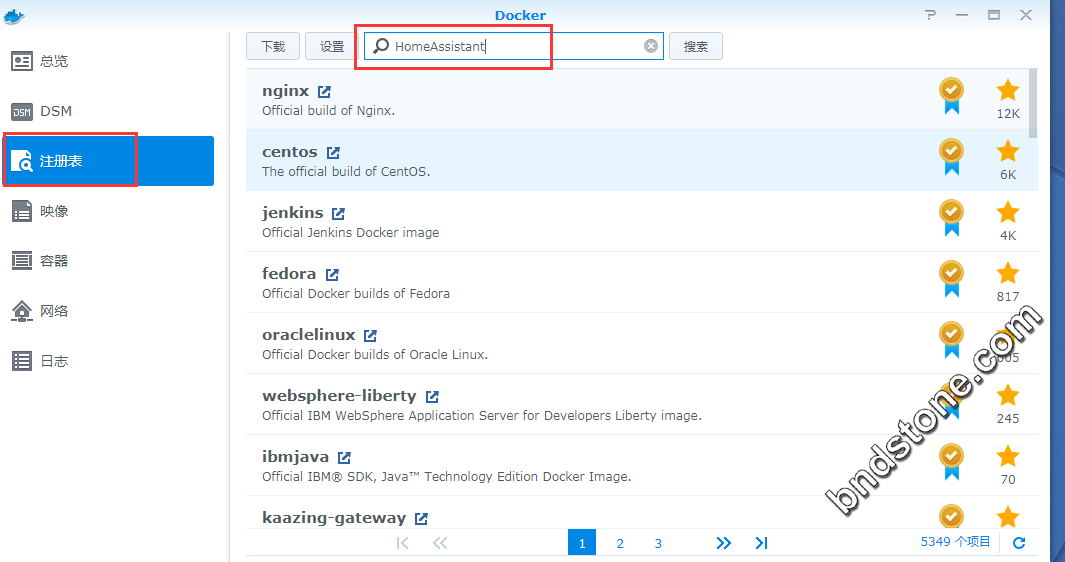Clear the search field text
Viewport: 1065px width, 562px height.
651,46
